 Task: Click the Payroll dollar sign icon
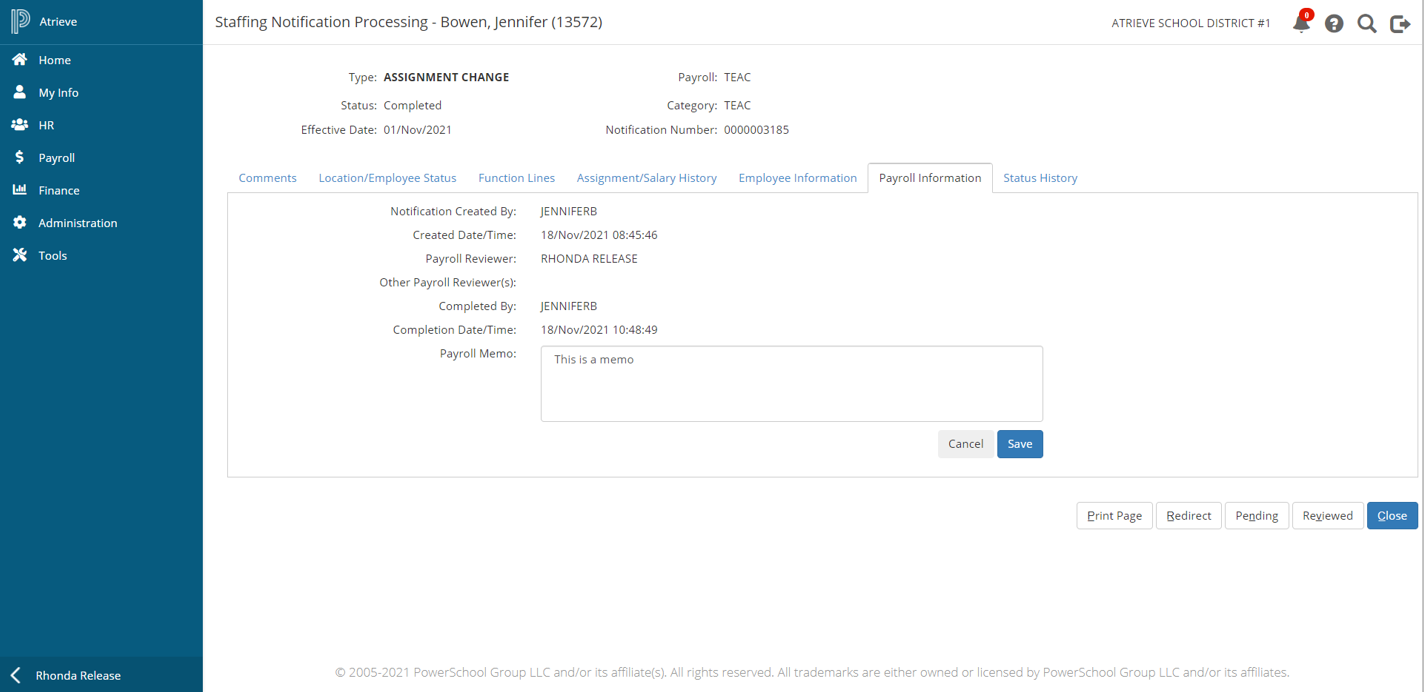click(19, 158)
